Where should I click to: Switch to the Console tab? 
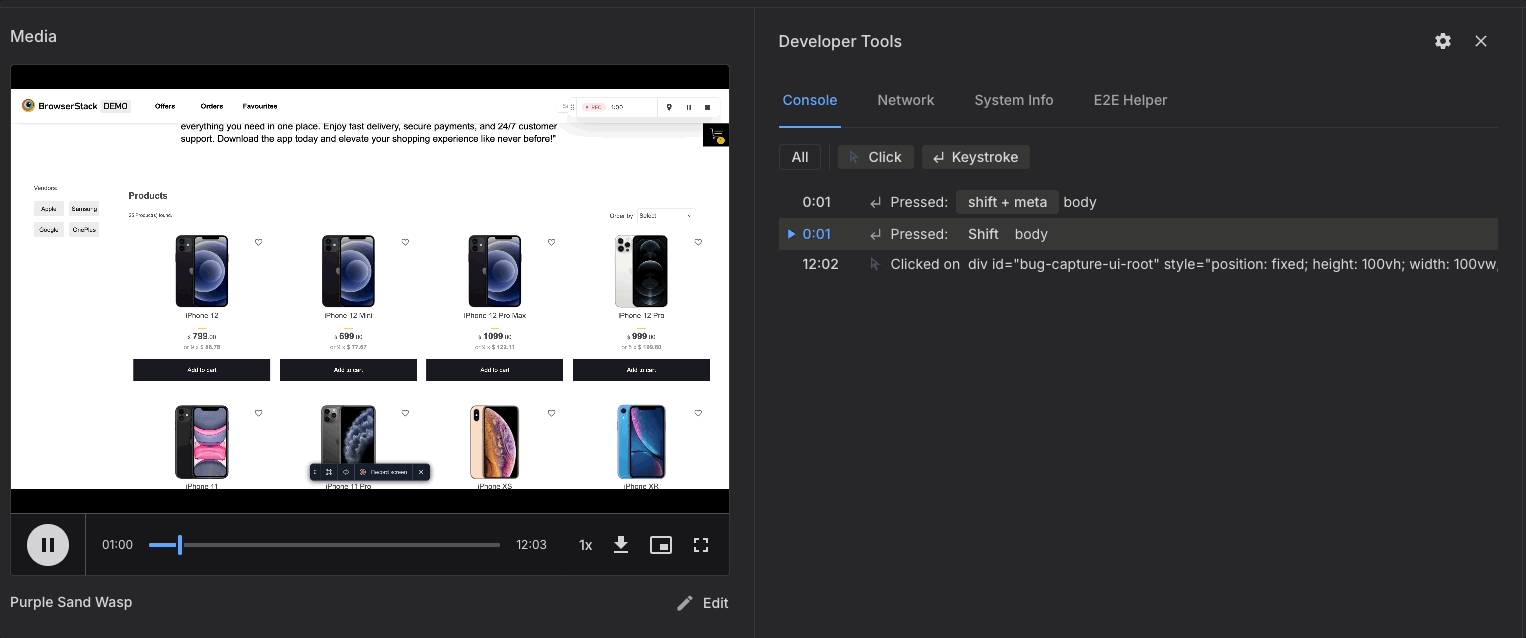[x=810, y=100]
